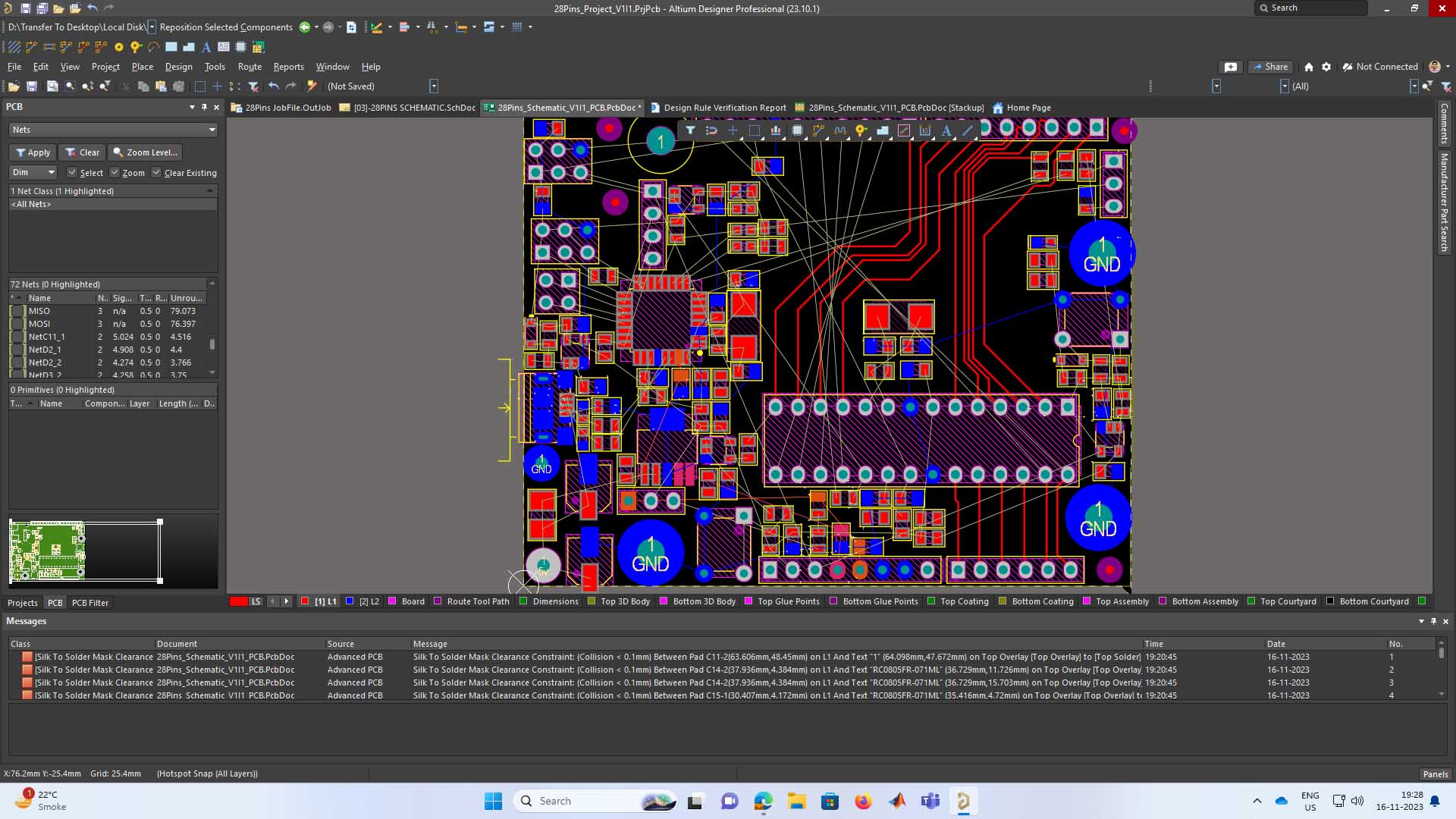Viewport: 1456px width, 819px height.
Task: Click the Place String text tool
Action: (x=946, y=130)
